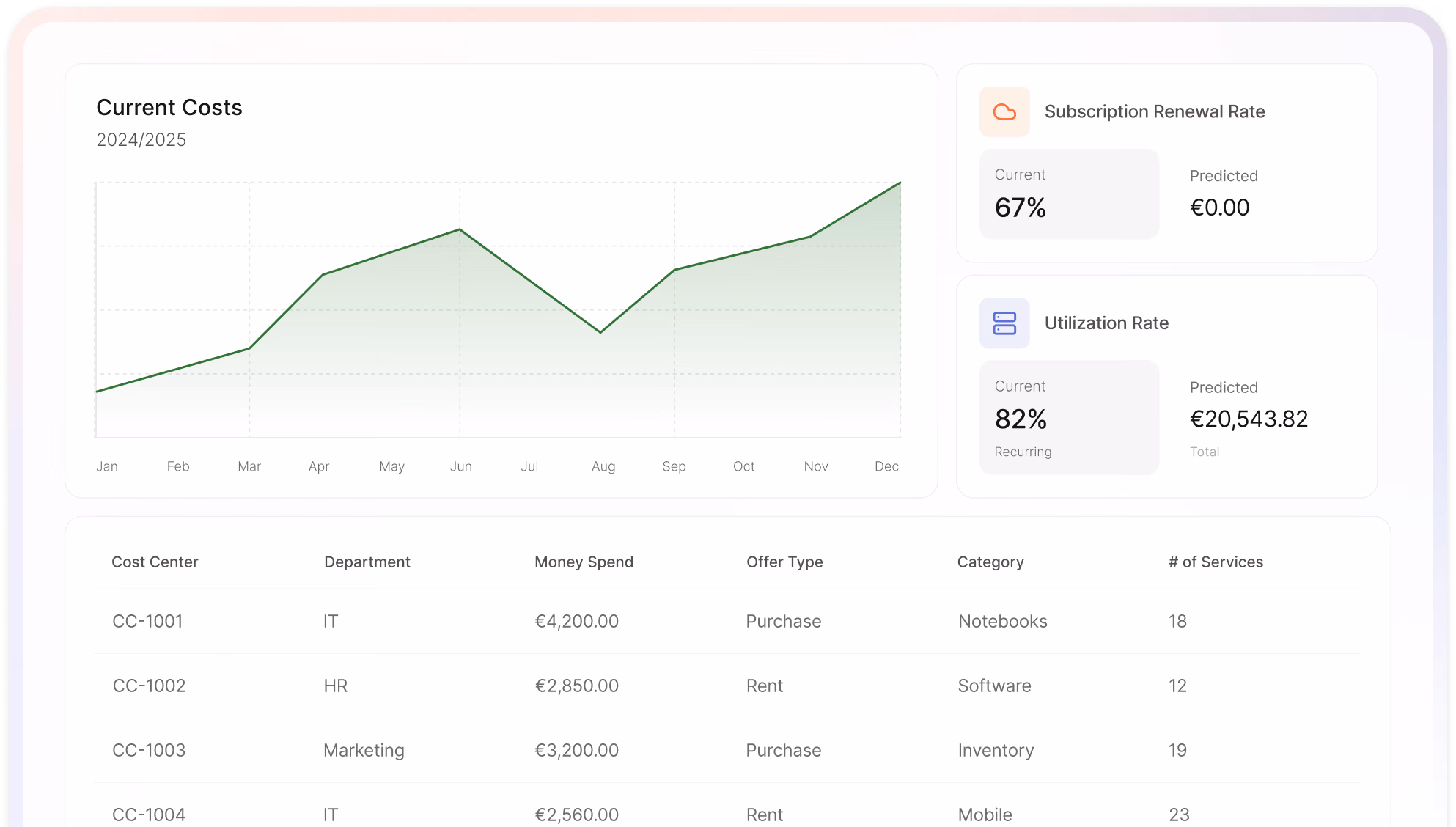Click the August dip on the cost chart

click(601, 332)
